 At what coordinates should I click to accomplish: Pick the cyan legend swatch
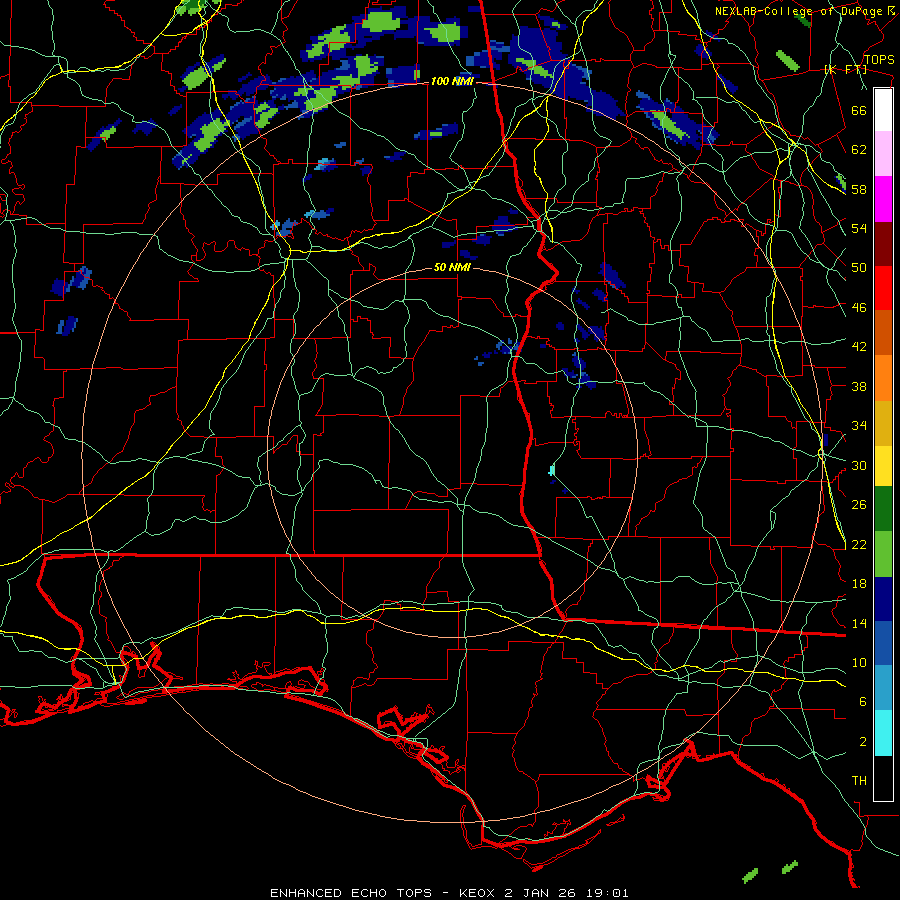883,733
